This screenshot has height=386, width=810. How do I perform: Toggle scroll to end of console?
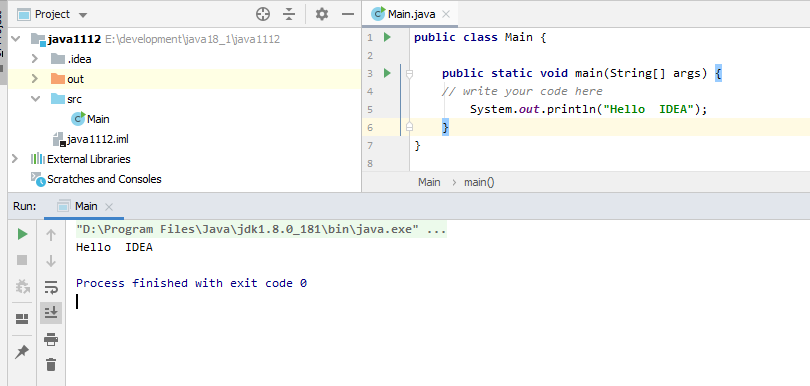51,312
